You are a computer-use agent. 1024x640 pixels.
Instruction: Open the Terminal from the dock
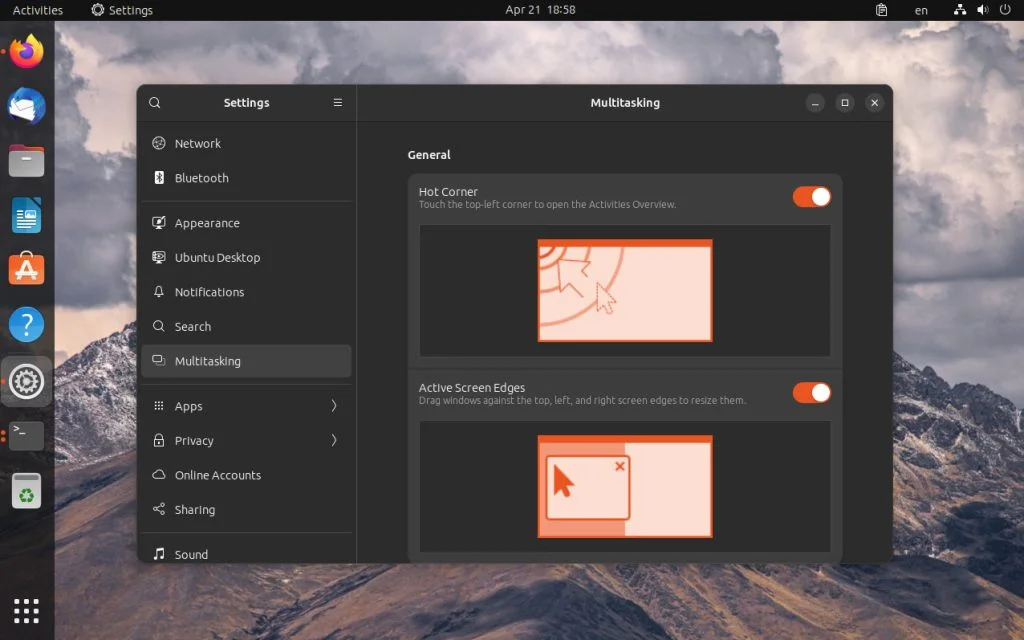click(x=26, y=435)
